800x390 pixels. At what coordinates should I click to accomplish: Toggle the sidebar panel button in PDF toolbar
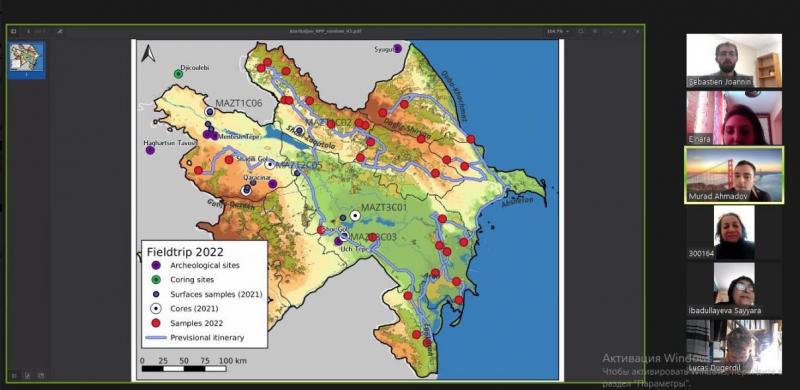point(13,31)
